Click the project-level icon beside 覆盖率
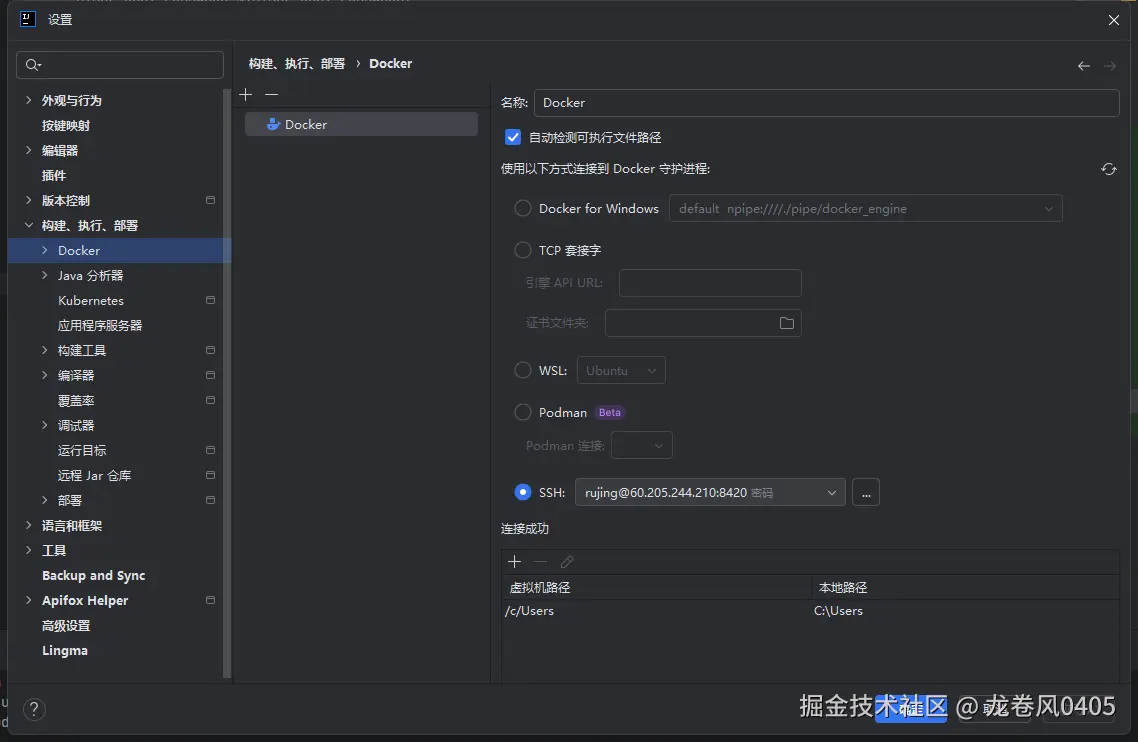The width and height of the screenshot is (1138, 742). [x=210, y=401]
